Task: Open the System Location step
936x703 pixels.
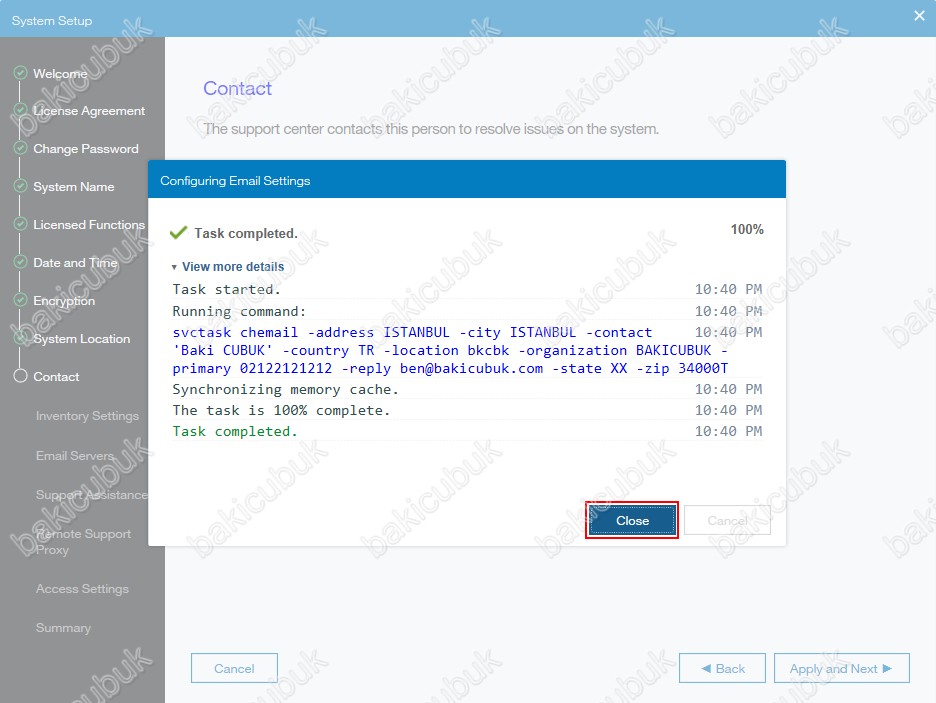Action: pos(82,339)
